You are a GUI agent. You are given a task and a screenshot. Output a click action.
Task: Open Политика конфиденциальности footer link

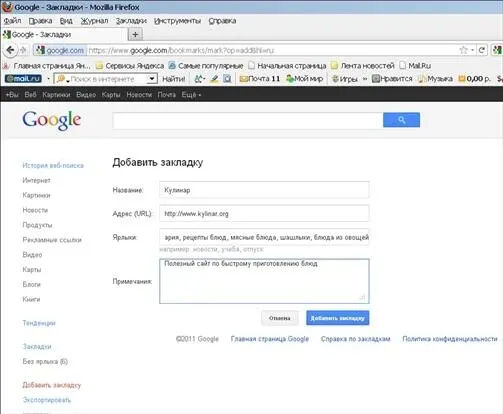(x=450, y=339)
